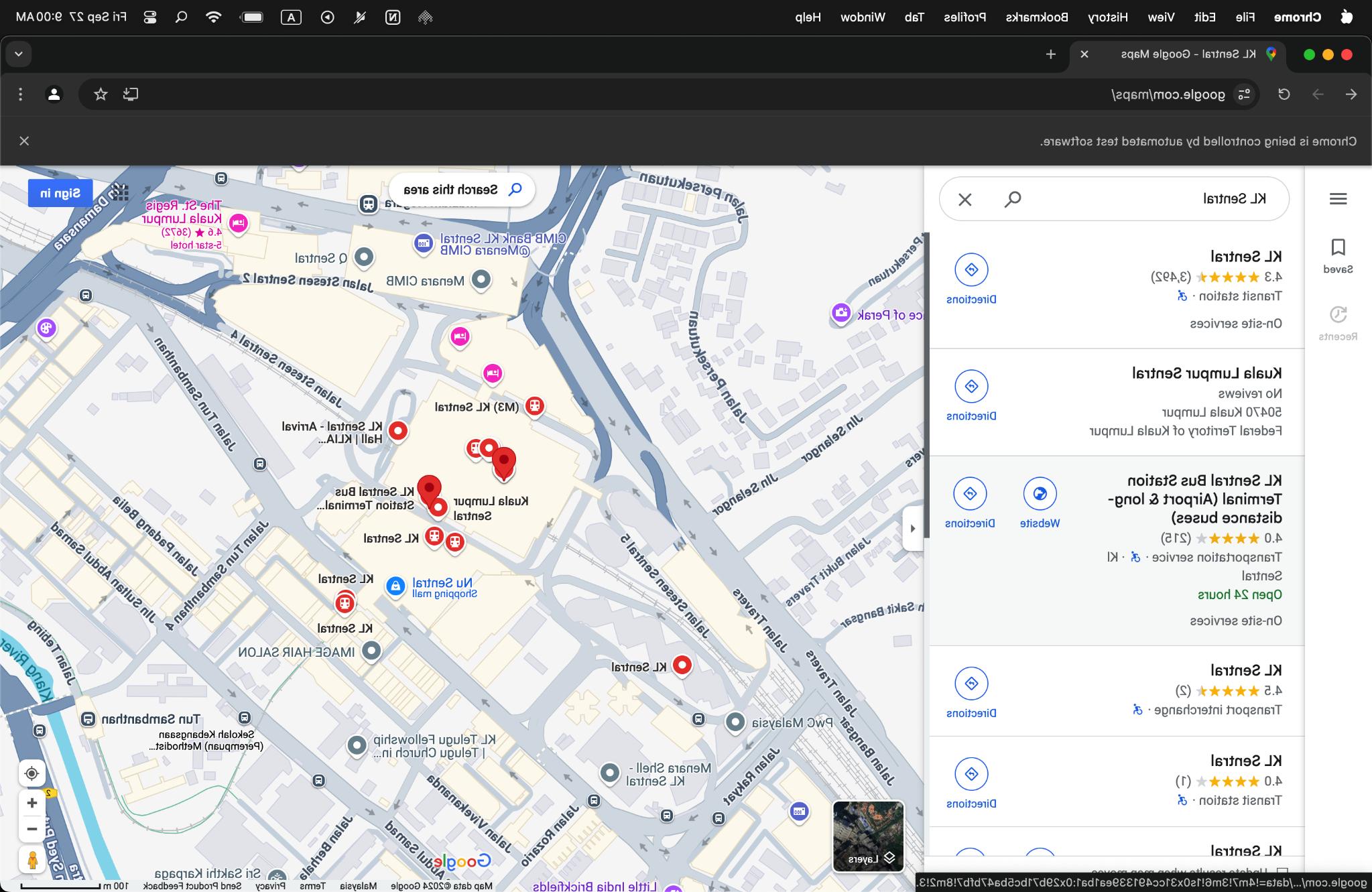Open website of KL Sentral Bus Station Terminal
This screenshot has width=1372, height=892.
1040,503
